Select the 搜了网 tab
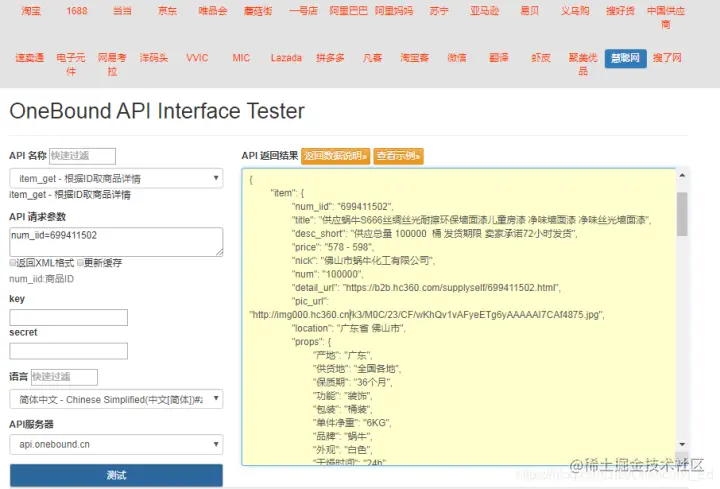The height and width of the screenshot is (489, 720). (667, 58)
